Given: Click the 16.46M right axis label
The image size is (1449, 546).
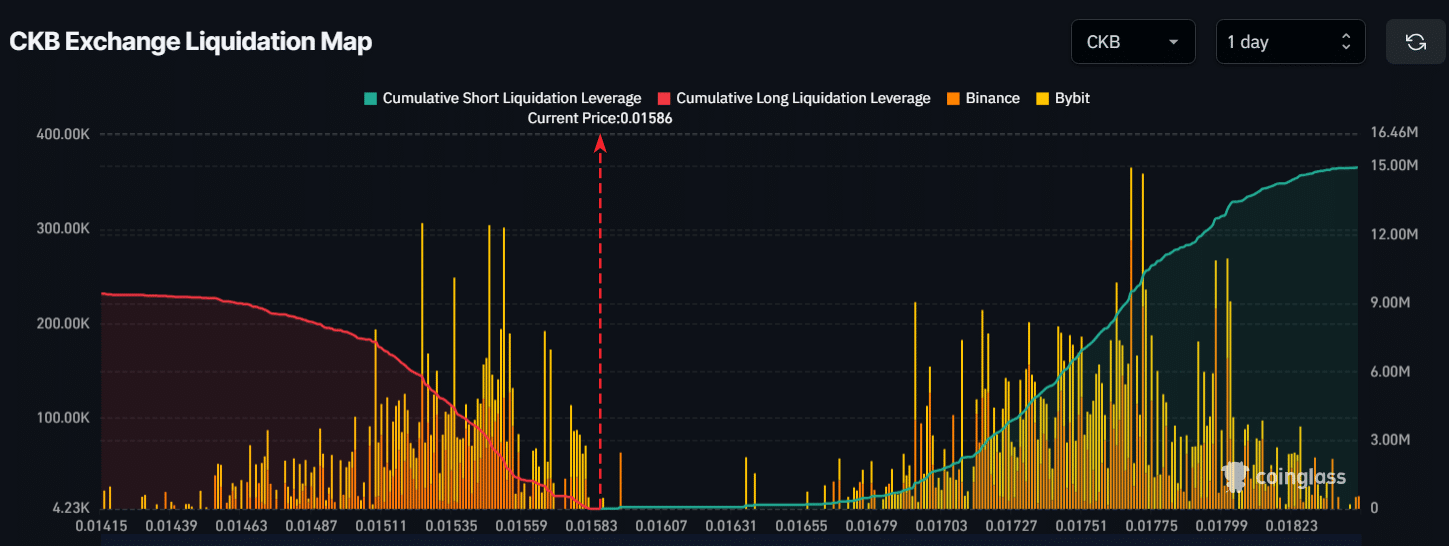Looking at the screenshot, I should (1395, 132).
